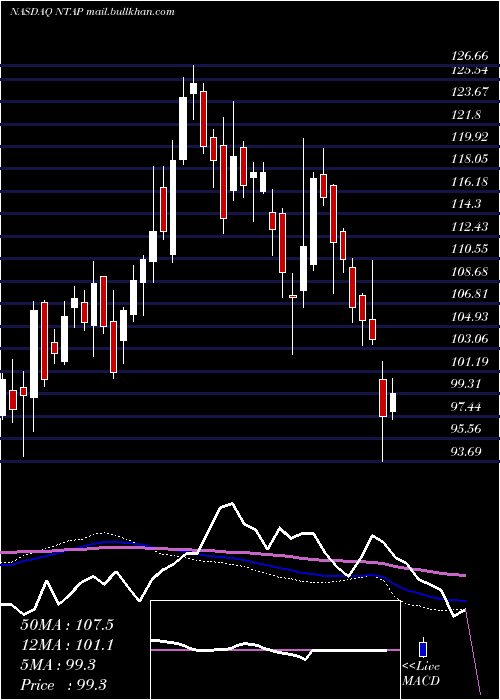
Task: Click the 108.68 price axis label
Action: (x=469, y=272)
